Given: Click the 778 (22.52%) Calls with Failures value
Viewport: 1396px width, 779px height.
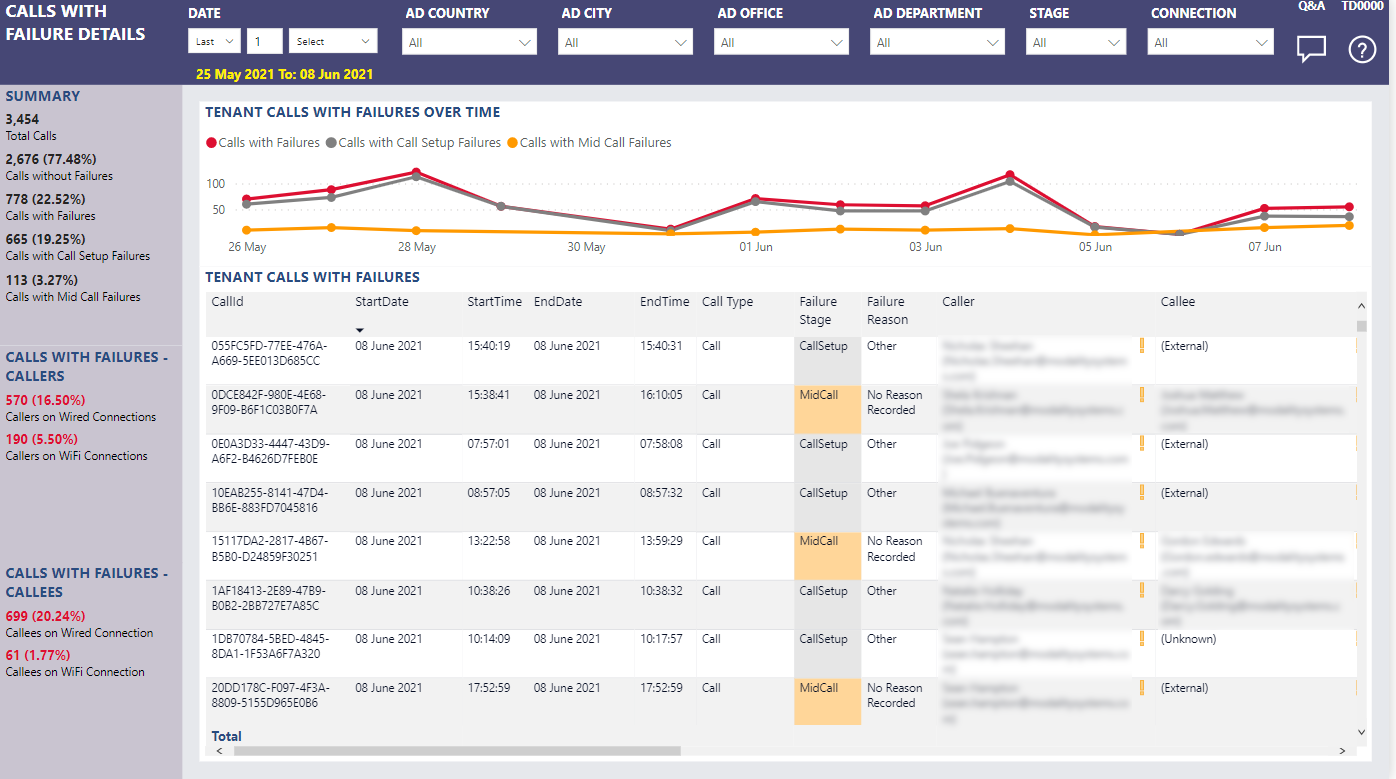Looking at the screenshot, I should (x=46, y=199).
